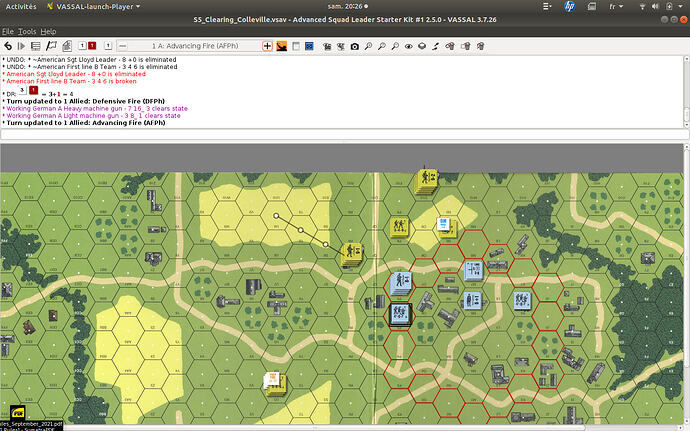Click the HP tray icon
The height and width of the screenshot is (431, 690).
(569, 7)
